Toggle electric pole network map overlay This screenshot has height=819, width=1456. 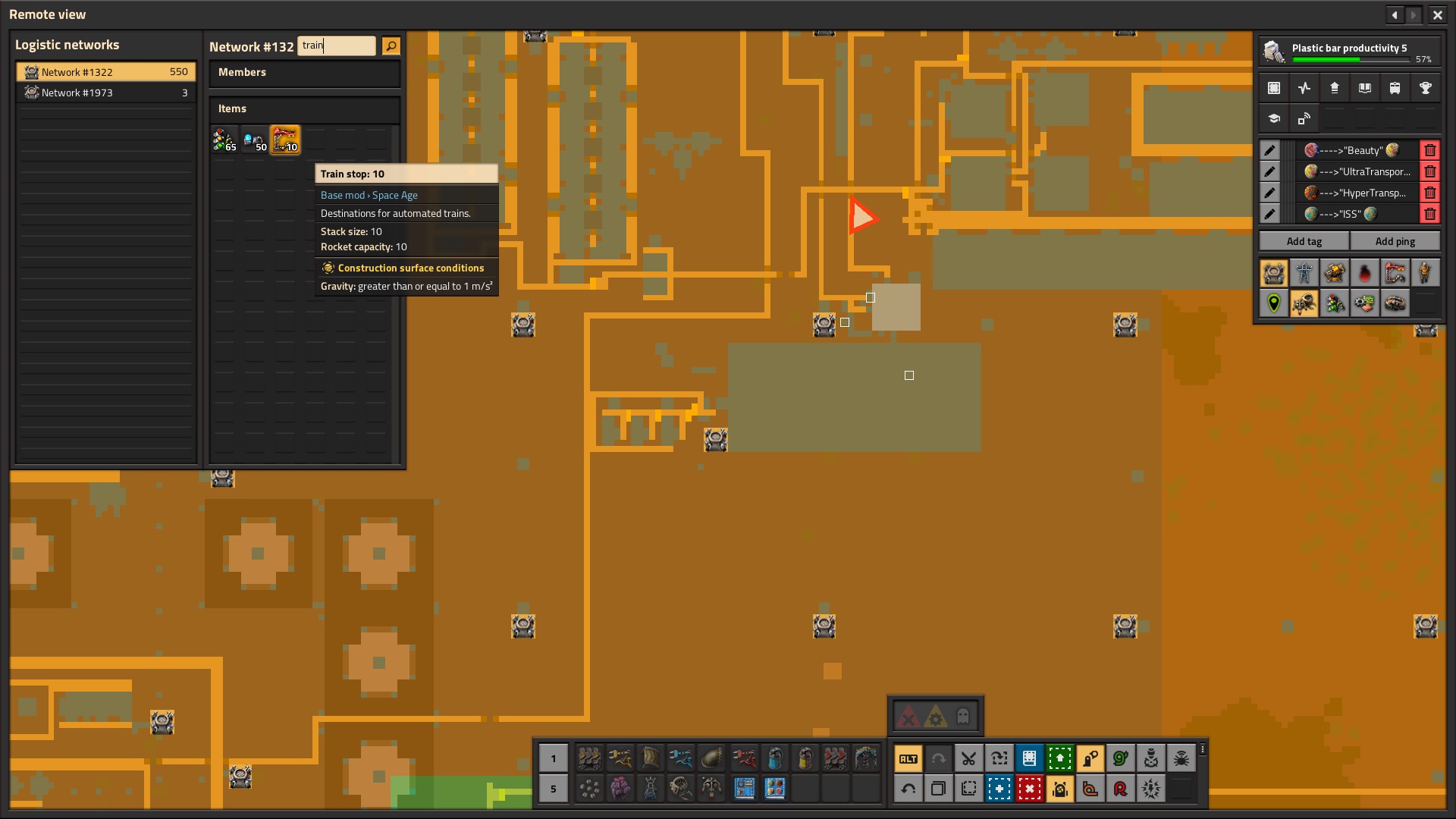[x=1304, y=273]
